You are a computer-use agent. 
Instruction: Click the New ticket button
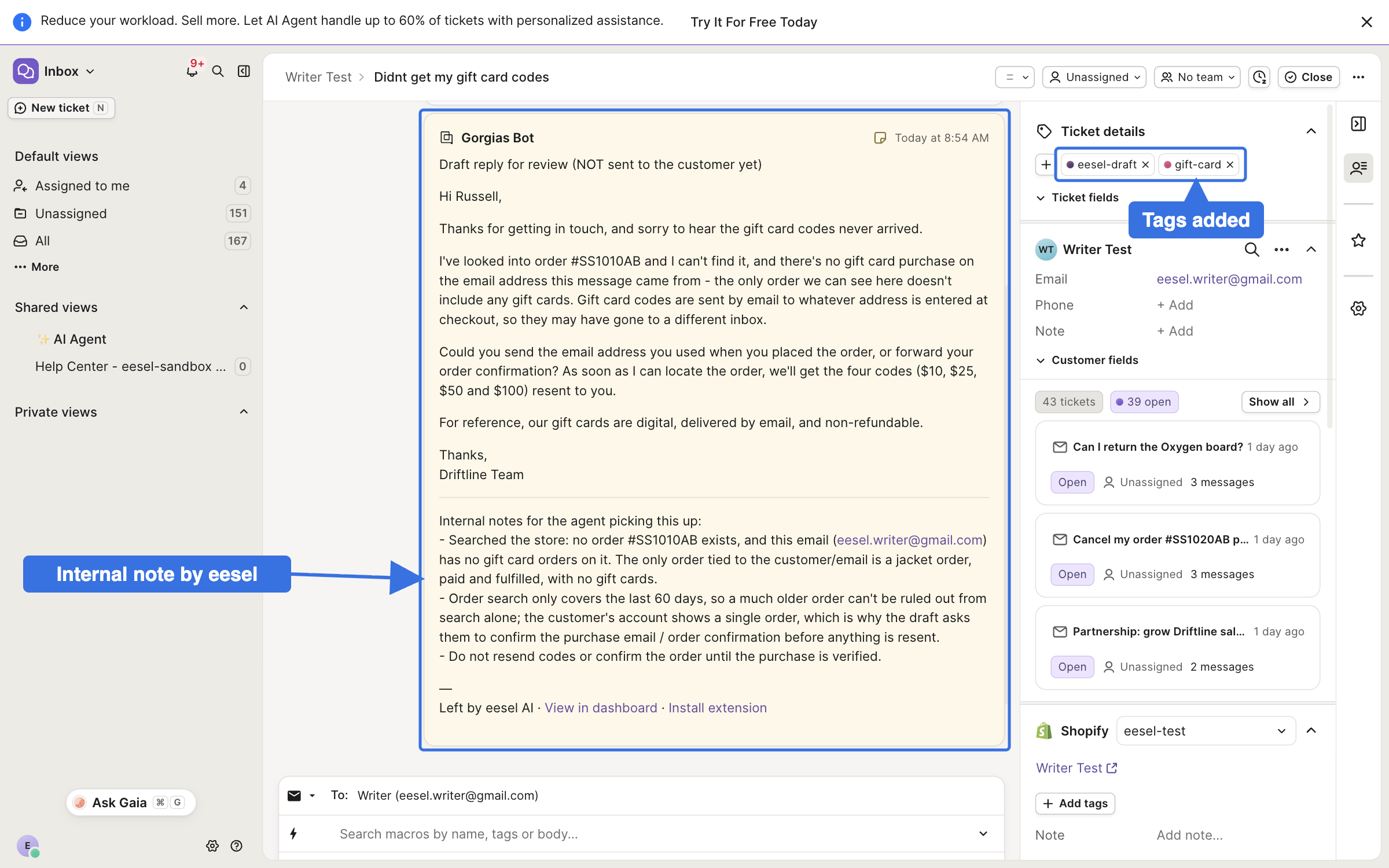click(61, 108)
